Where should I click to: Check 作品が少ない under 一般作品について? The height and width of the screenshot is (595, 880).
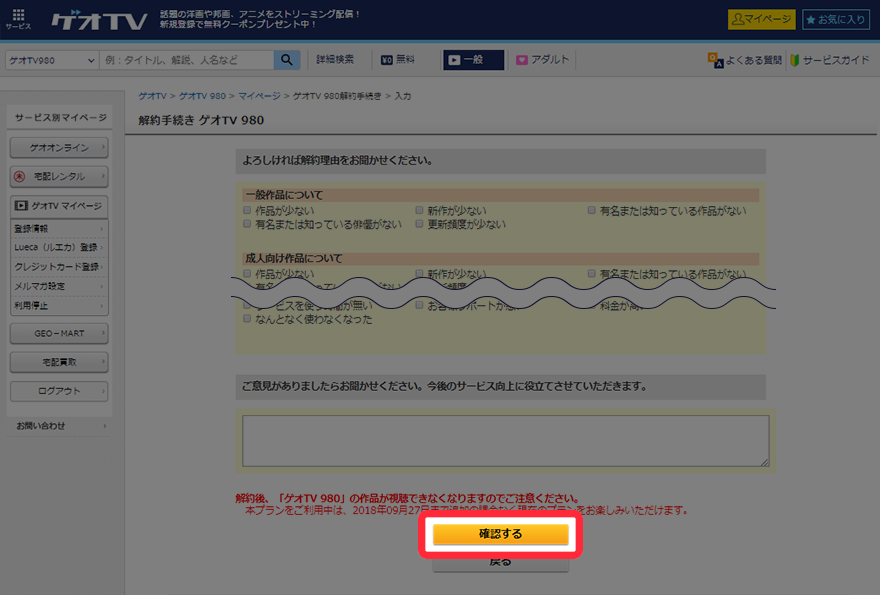(x=247, y=210)
